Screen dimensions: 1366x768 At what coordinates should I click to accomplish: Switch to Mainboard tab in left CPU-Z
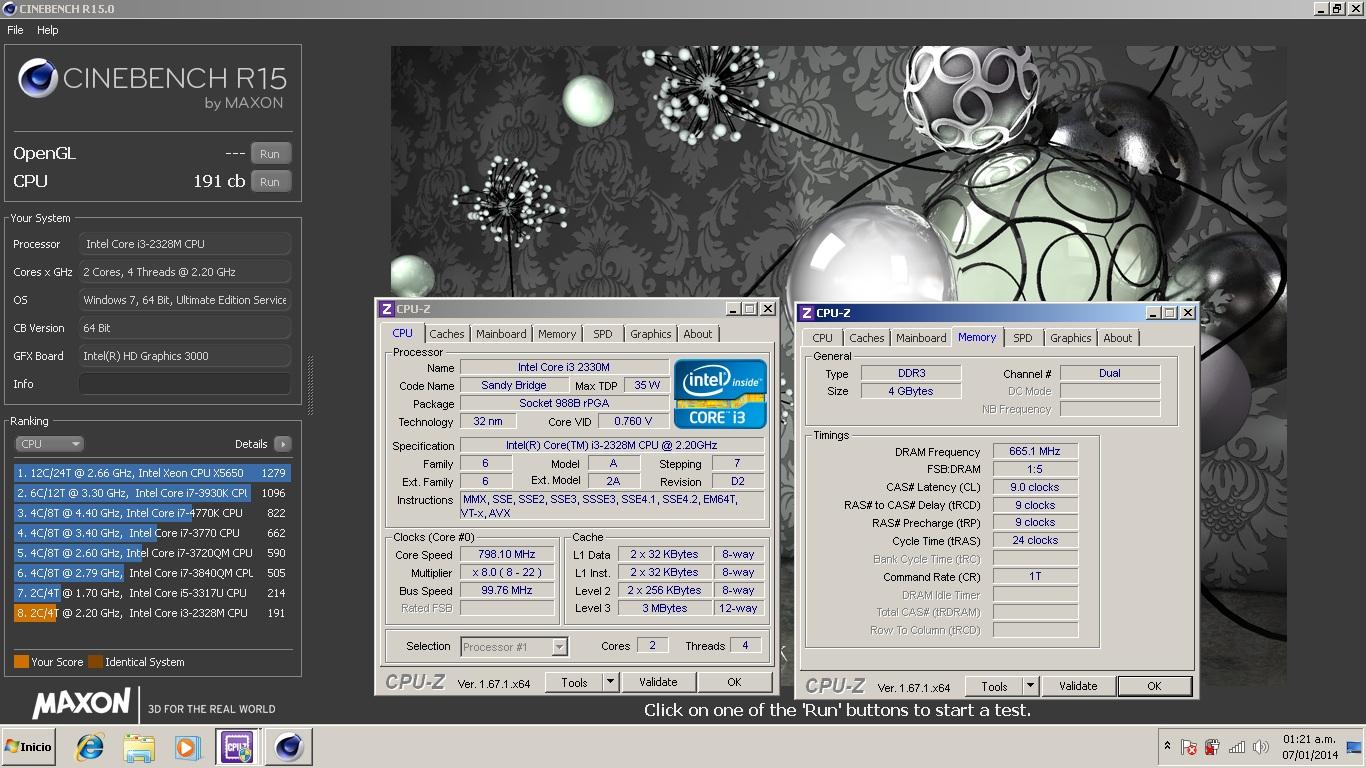pyautogui.click(x=501, y=334)
